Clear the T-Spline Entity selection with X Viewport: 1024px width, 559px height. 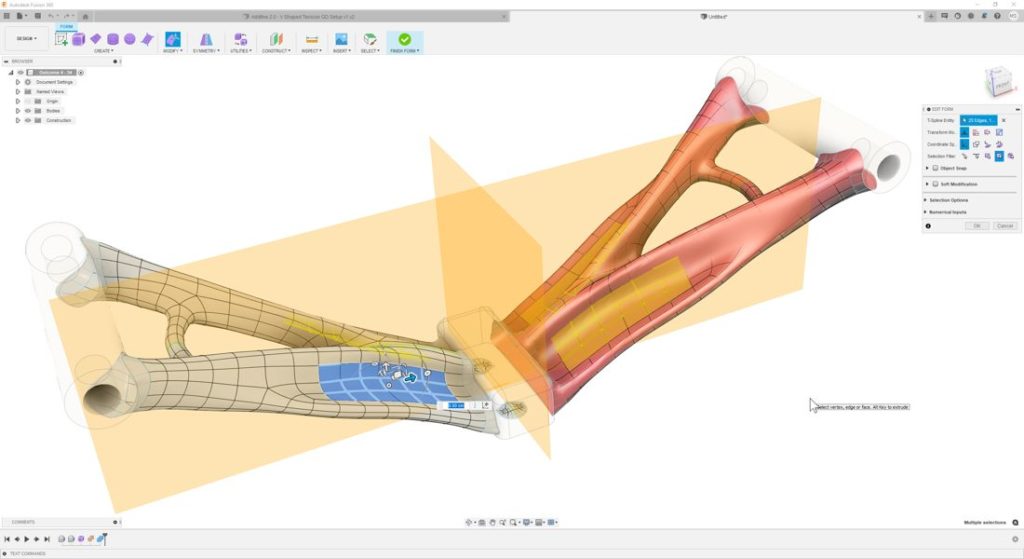(x=1004, y=121)
